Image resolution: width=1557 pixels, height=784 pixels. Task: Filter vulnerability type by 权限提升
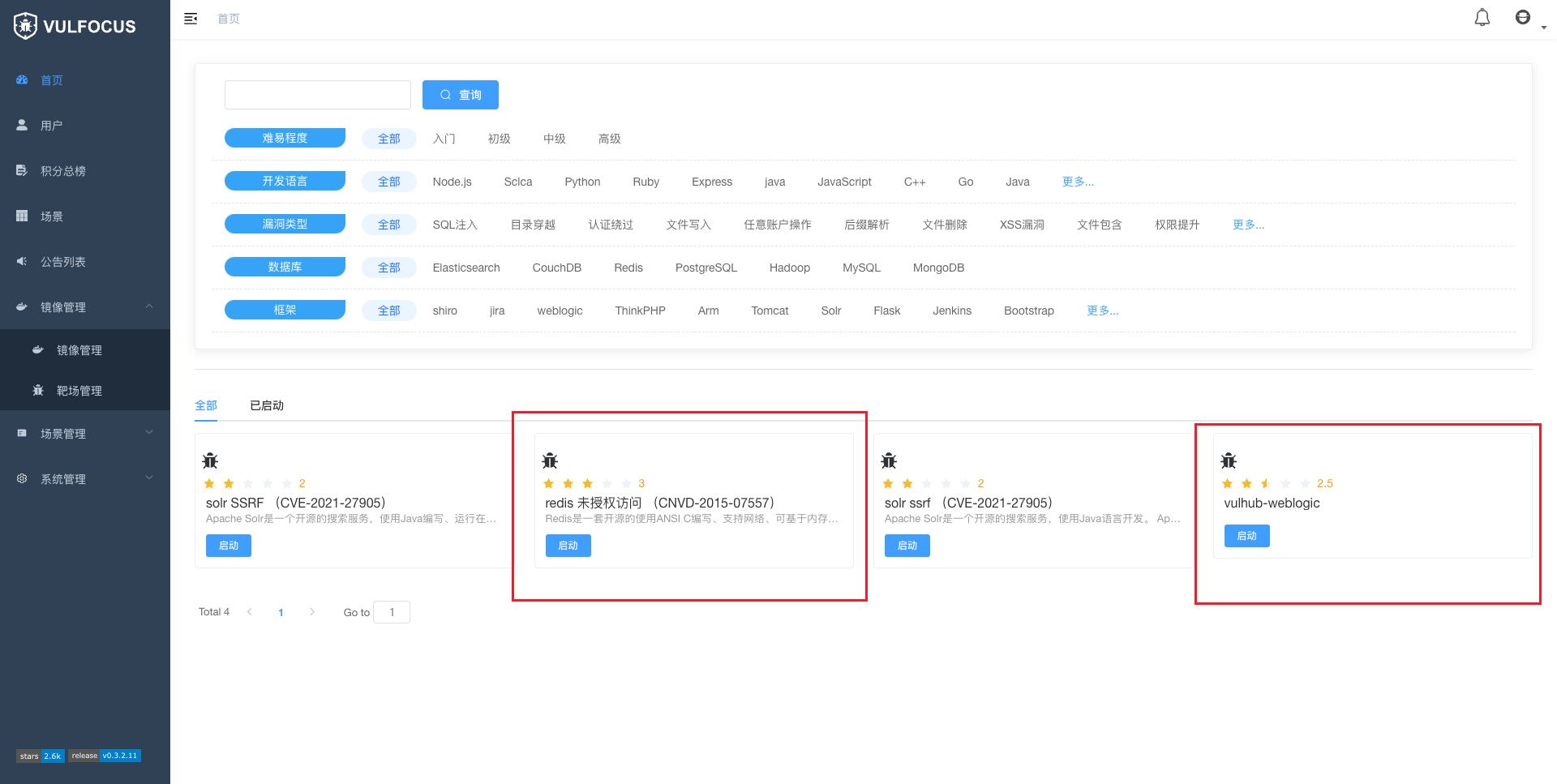(1177, 225)
